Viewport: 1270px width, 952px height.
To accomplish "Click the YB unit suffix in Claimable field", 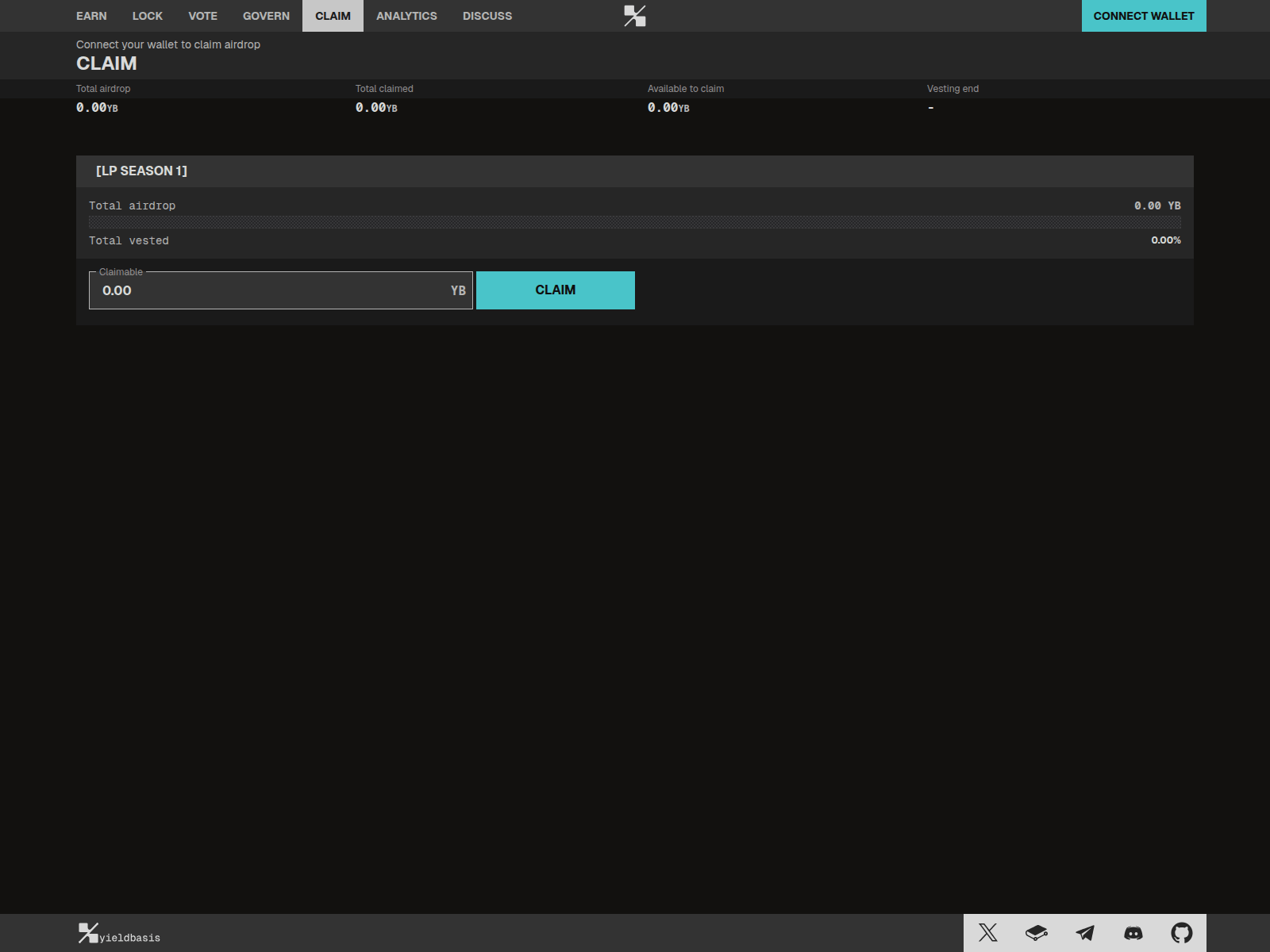I will 458,290.
